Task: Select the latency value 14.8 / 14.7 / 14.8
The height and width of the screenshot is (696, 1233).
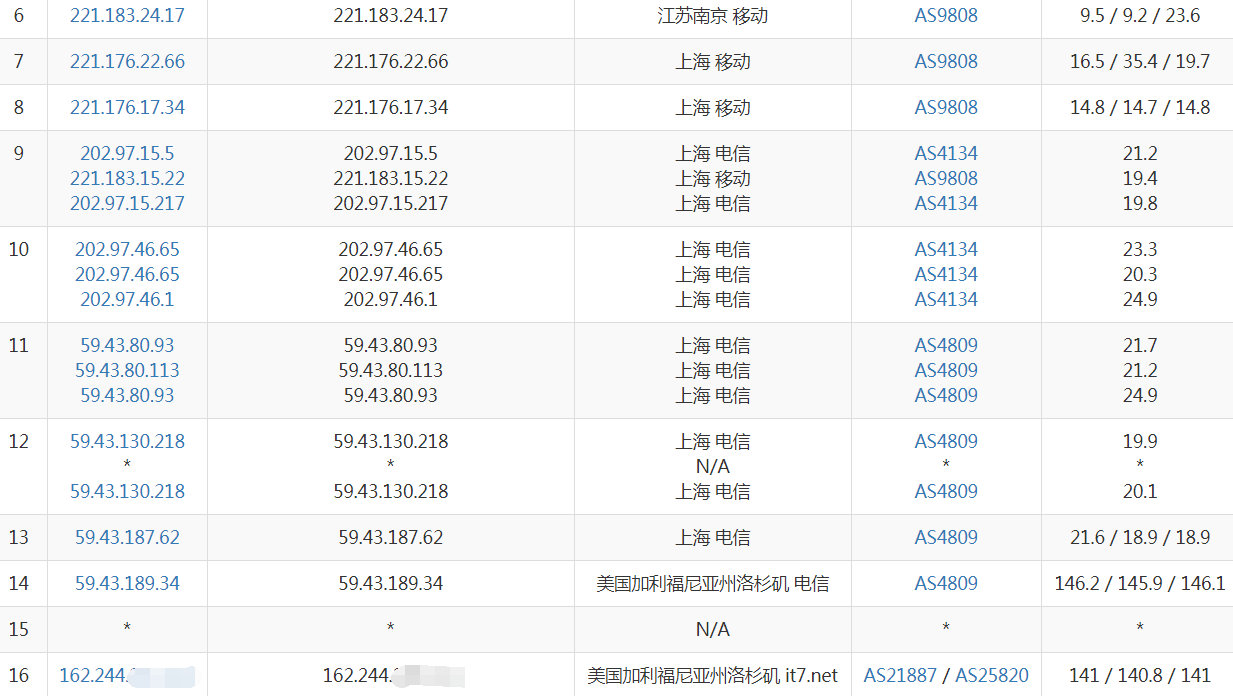Action: point(1140,107)
